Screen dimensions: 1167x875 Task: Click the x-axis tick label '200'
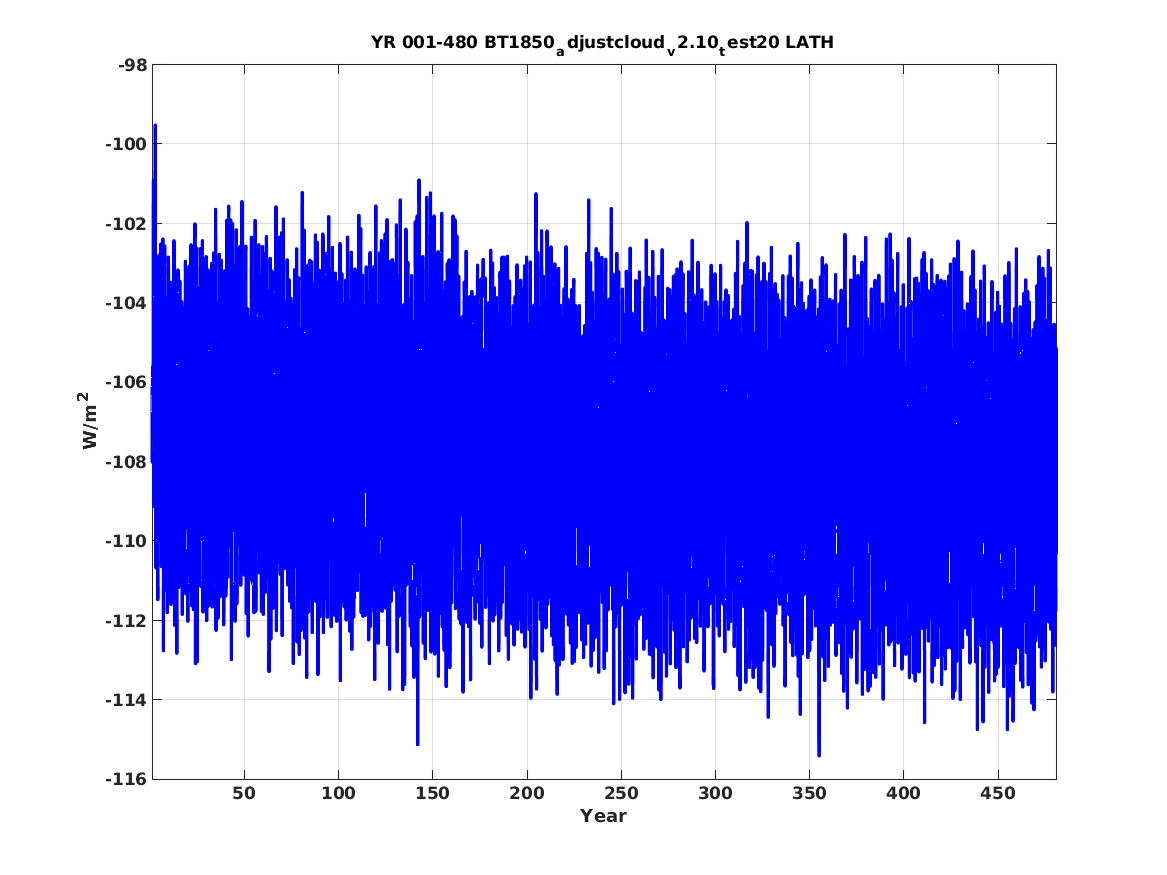[527, 794]
